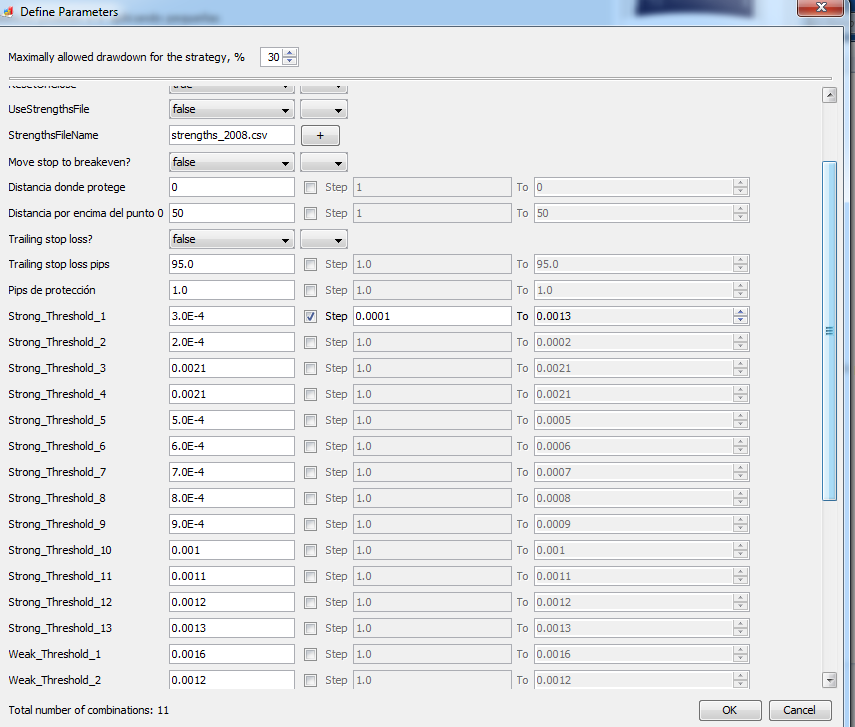Open the Trailing stop loss value dropdown
The width and height of the screenshot is (855, 727).
click(232, 239)
